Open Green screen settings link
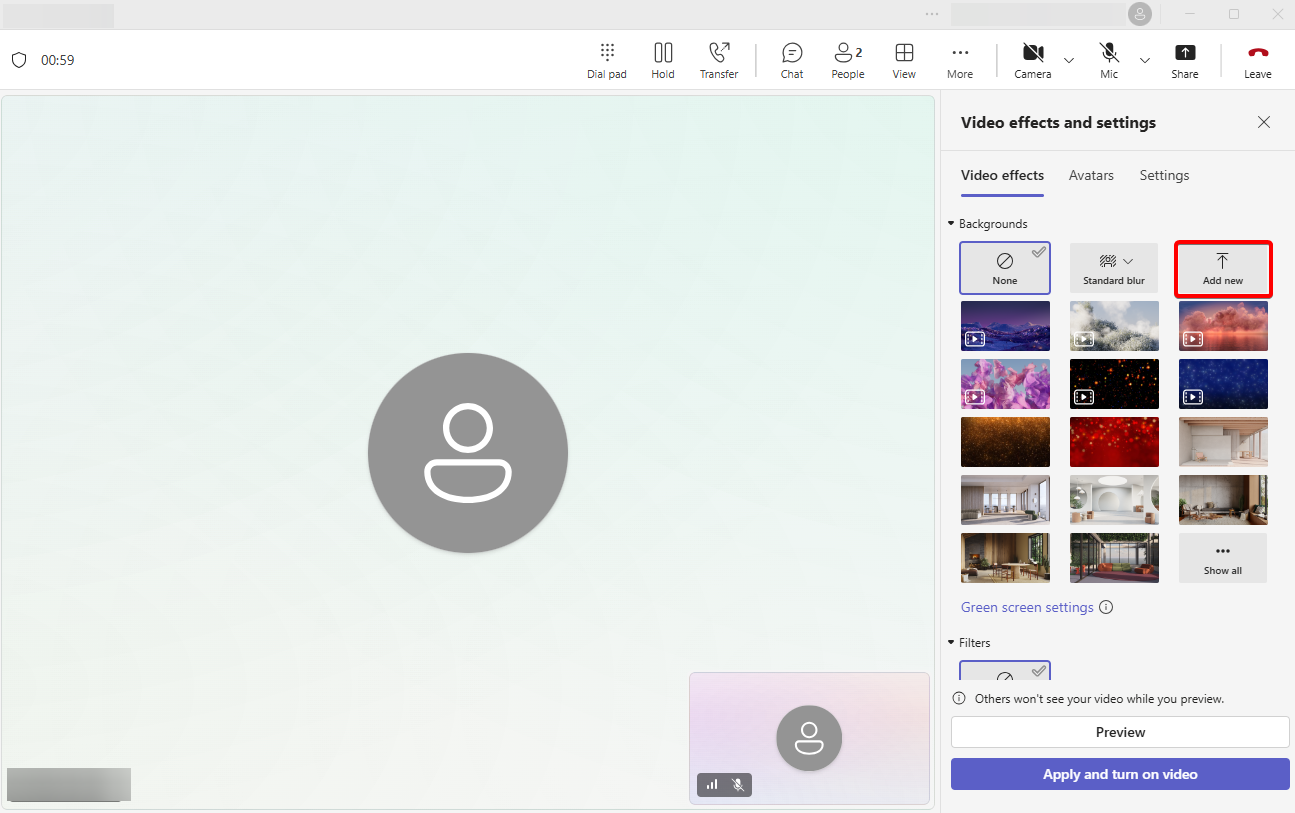Viewport: 1295px width, 813px height. pyautogui.click(x=1027, y=607)
